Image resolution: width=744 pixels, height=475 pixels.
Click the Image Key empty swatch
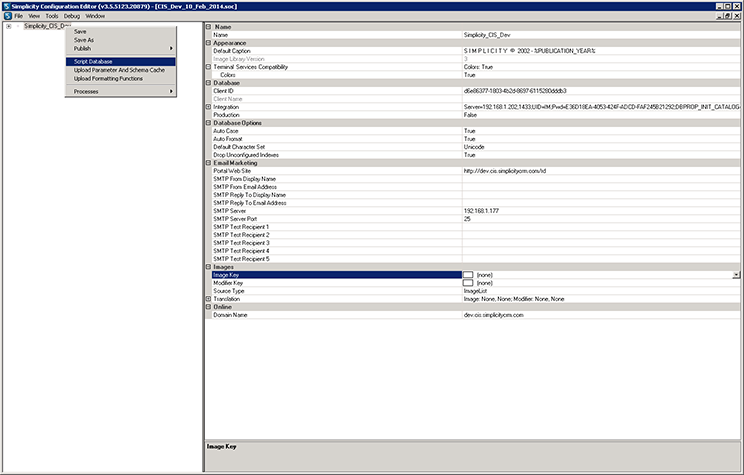[468, 275]
